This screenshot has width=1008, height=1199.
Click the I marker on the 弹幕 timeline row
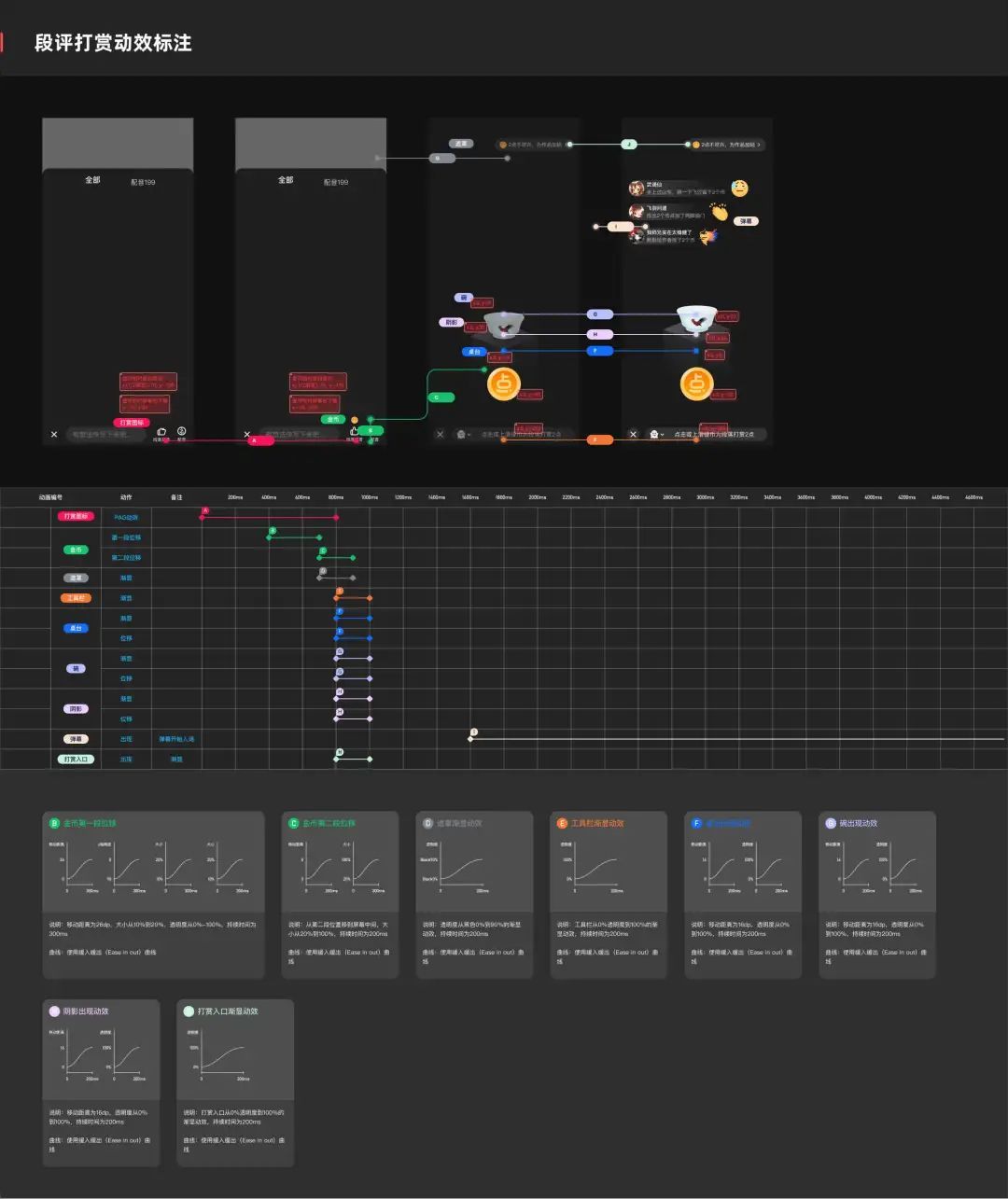click(474, 732)
